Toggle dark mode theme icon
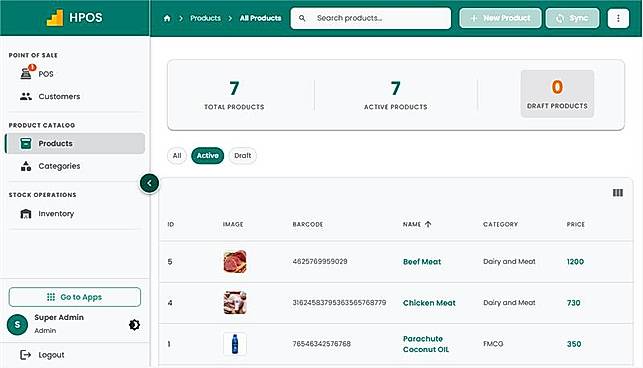 134,325
